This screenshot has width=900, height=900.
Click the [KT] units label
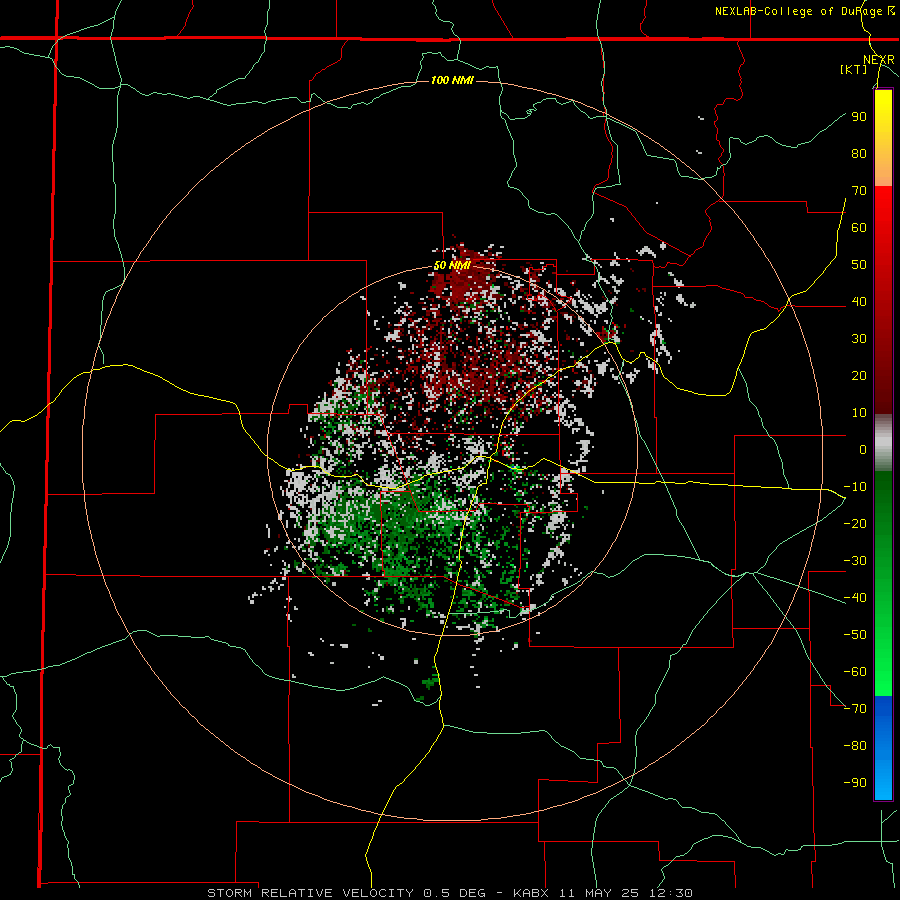[x=853, y=69]
